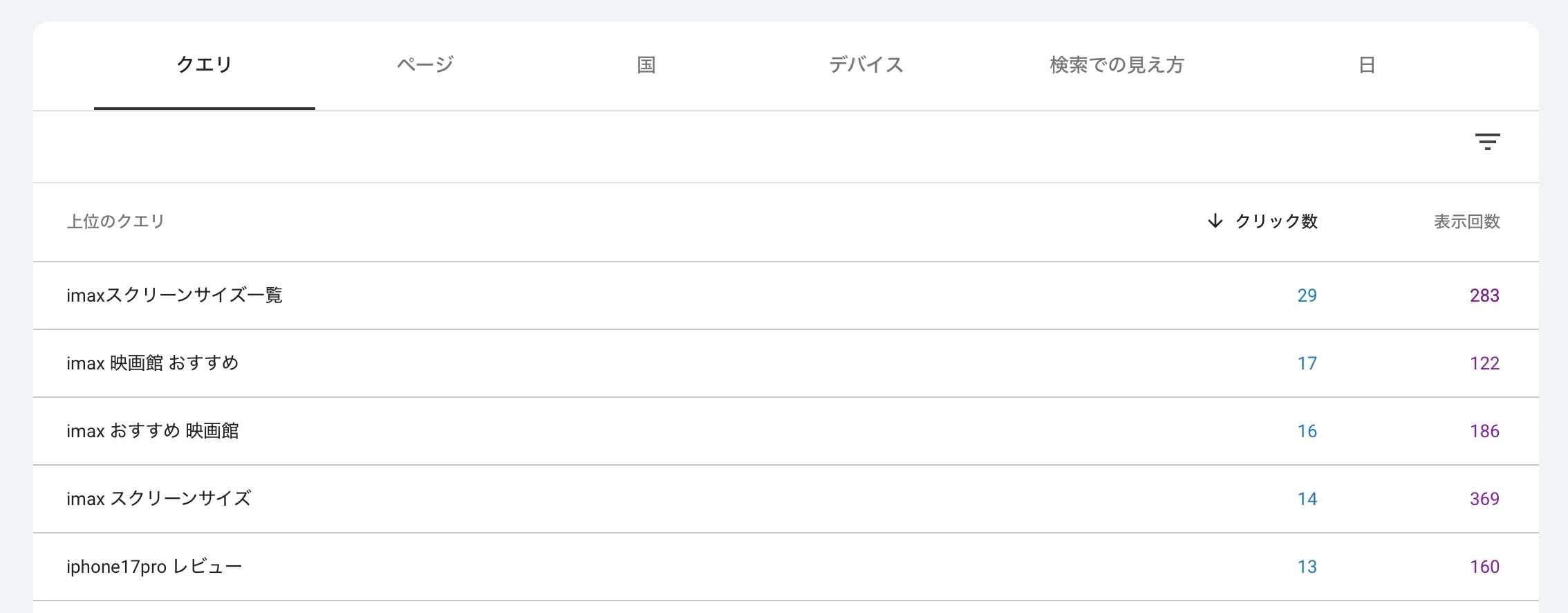This screenshot has height=613, width=1568.
Task: Open the 検索での見え方 tab
Action: pyautogui.click(x=1117, y=65)
